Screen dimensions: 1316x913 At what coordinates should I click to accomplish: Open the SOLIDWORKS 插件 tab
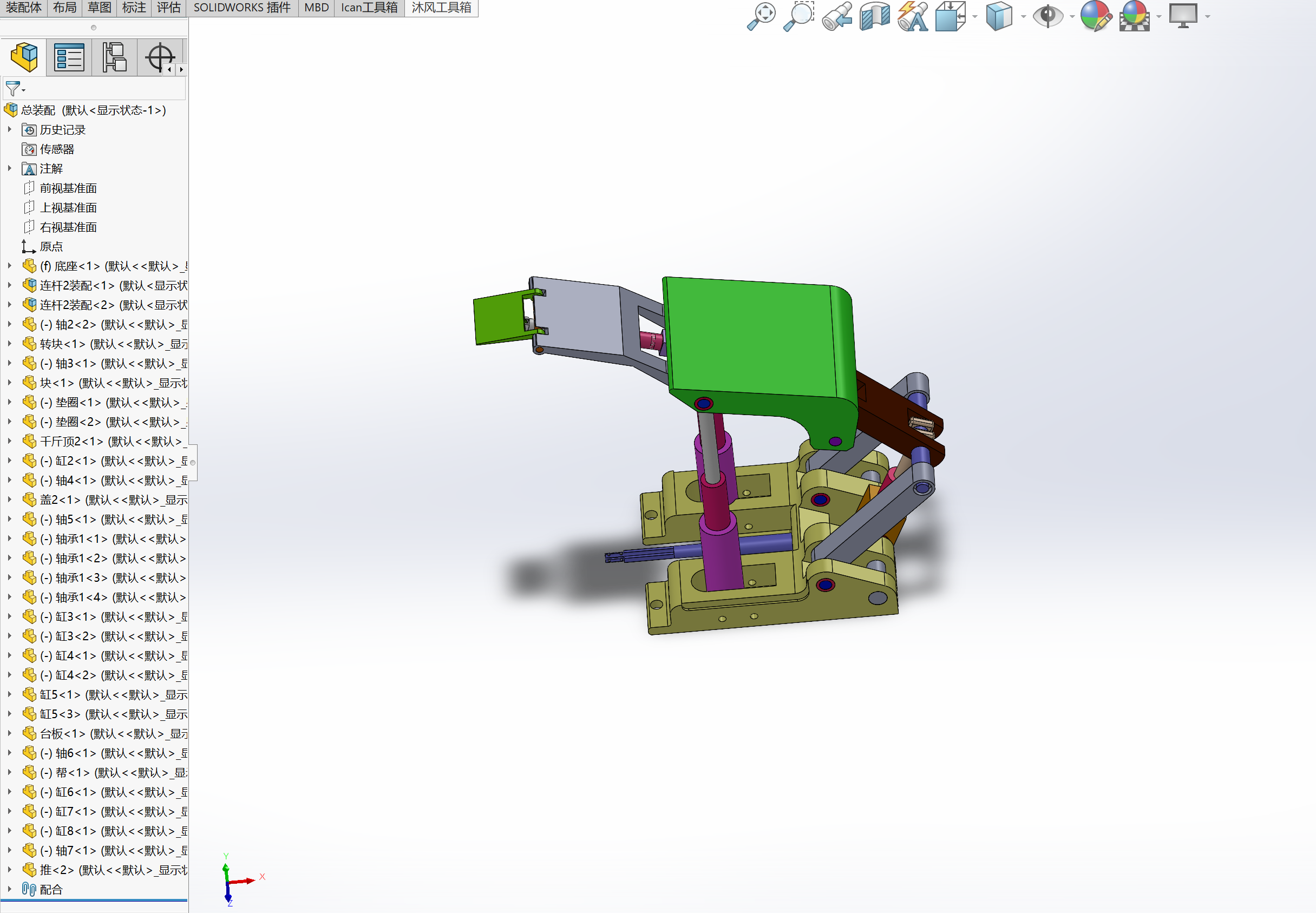241,8
